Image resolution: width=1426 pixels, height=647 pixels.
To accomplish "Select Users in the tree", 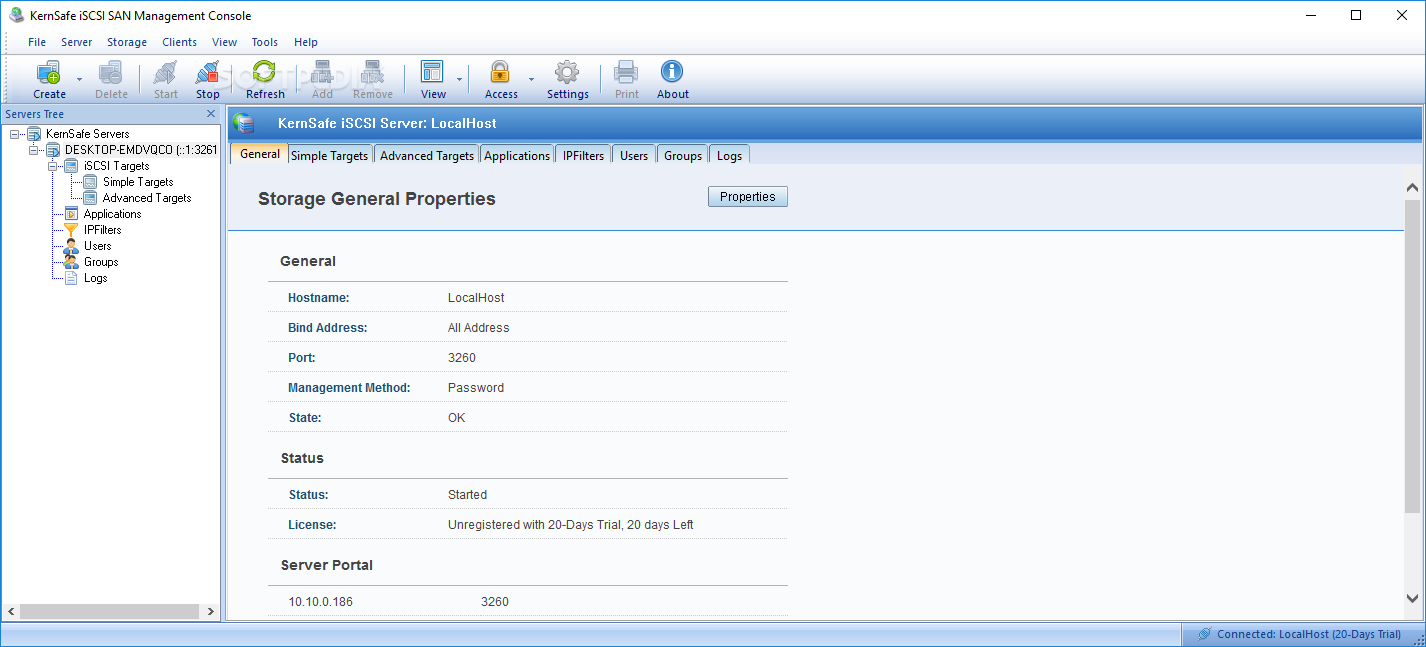I will 97,246.
